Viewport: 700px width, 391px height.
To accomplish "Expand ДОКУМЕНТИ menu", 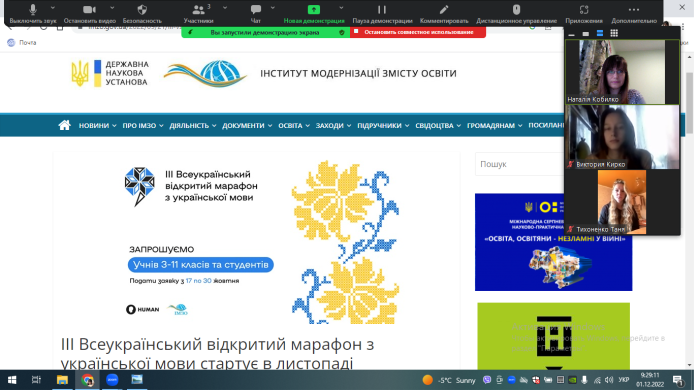I will click(x=247, y=125).
